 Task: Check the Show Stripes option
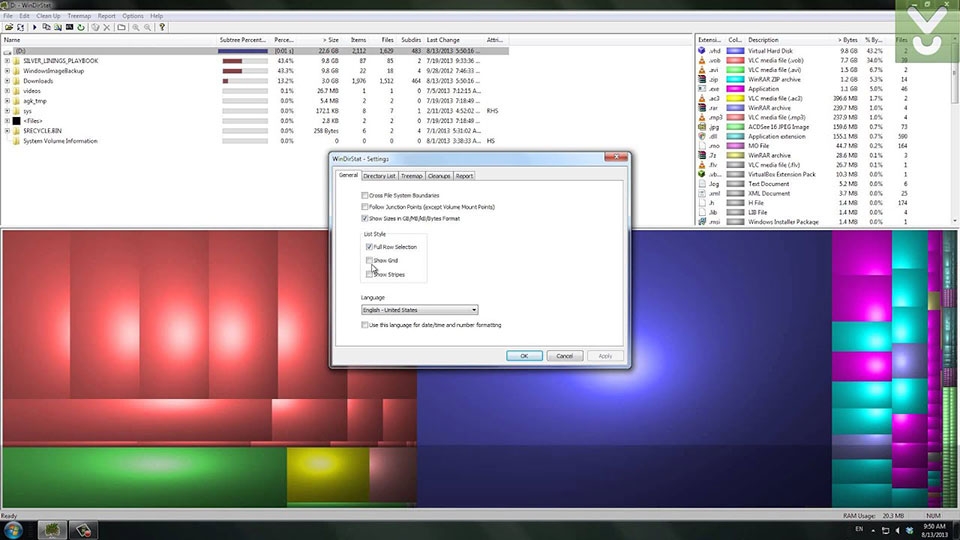[369, 274]
